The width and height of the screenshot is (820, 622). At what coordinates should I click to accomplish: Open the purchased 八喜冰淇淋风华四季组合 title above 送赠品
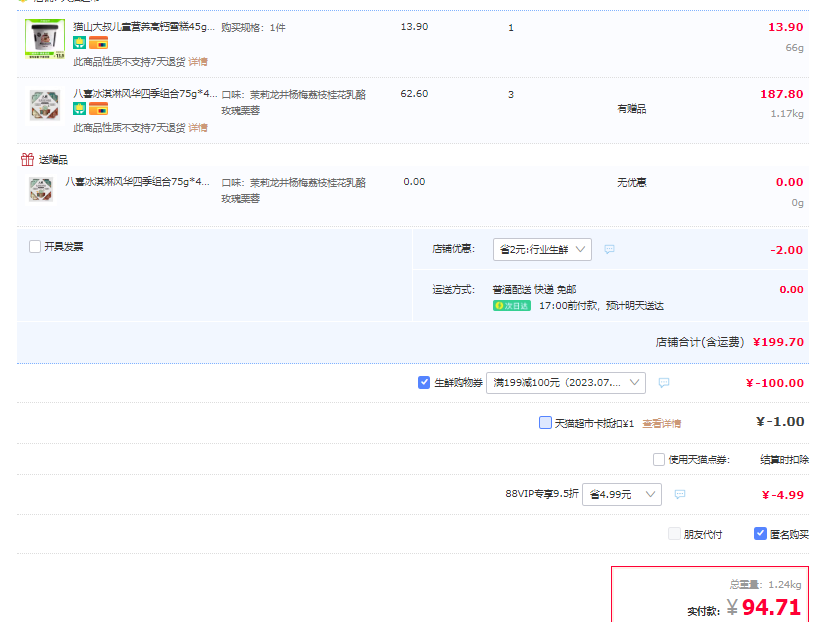pyautogui.click(x=145, y=94)
